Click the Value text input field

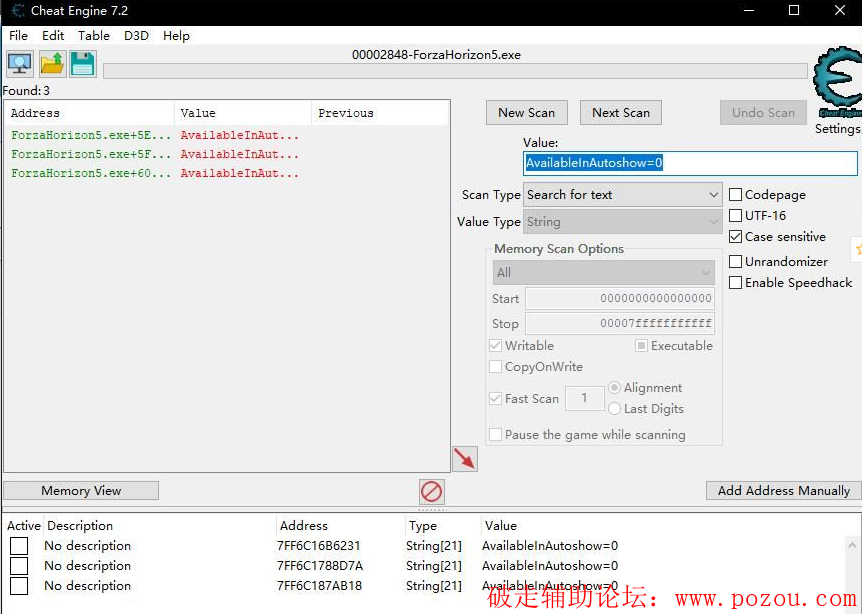pyautogui.click(x=690, y=163)
